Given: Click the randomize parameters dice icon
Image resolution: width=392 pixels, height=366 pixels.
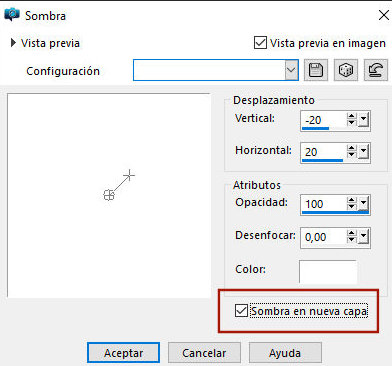Looking at the screenshot, I should (x=346, y=70).
